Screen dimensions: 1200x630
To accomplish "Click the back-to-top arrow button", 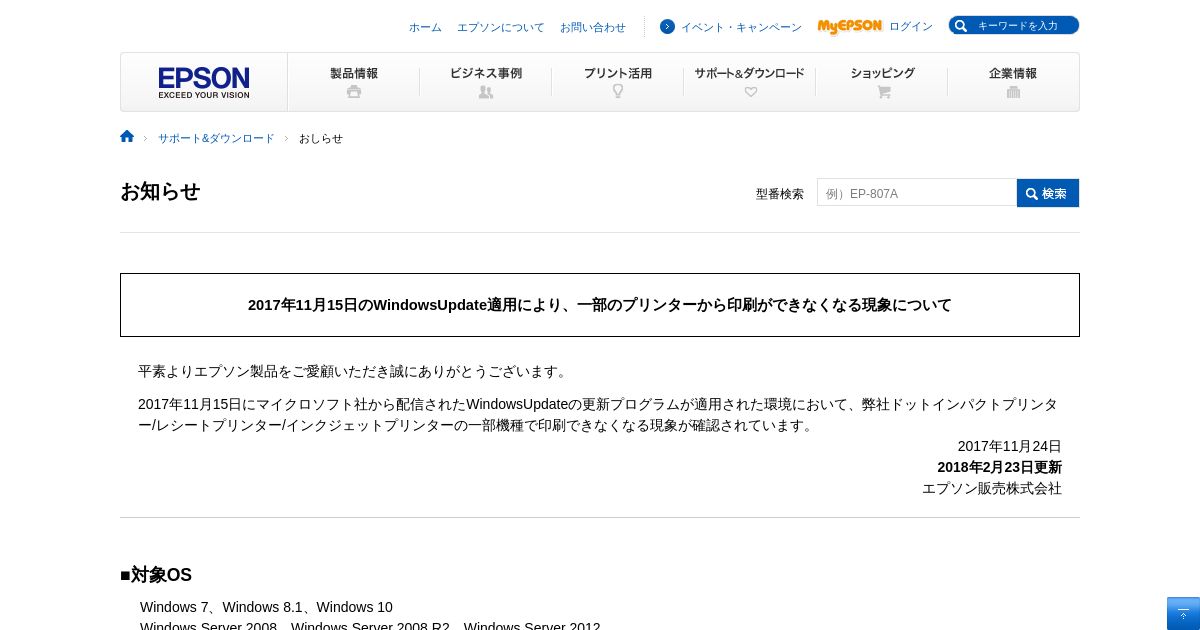I will click(1183, 614).
